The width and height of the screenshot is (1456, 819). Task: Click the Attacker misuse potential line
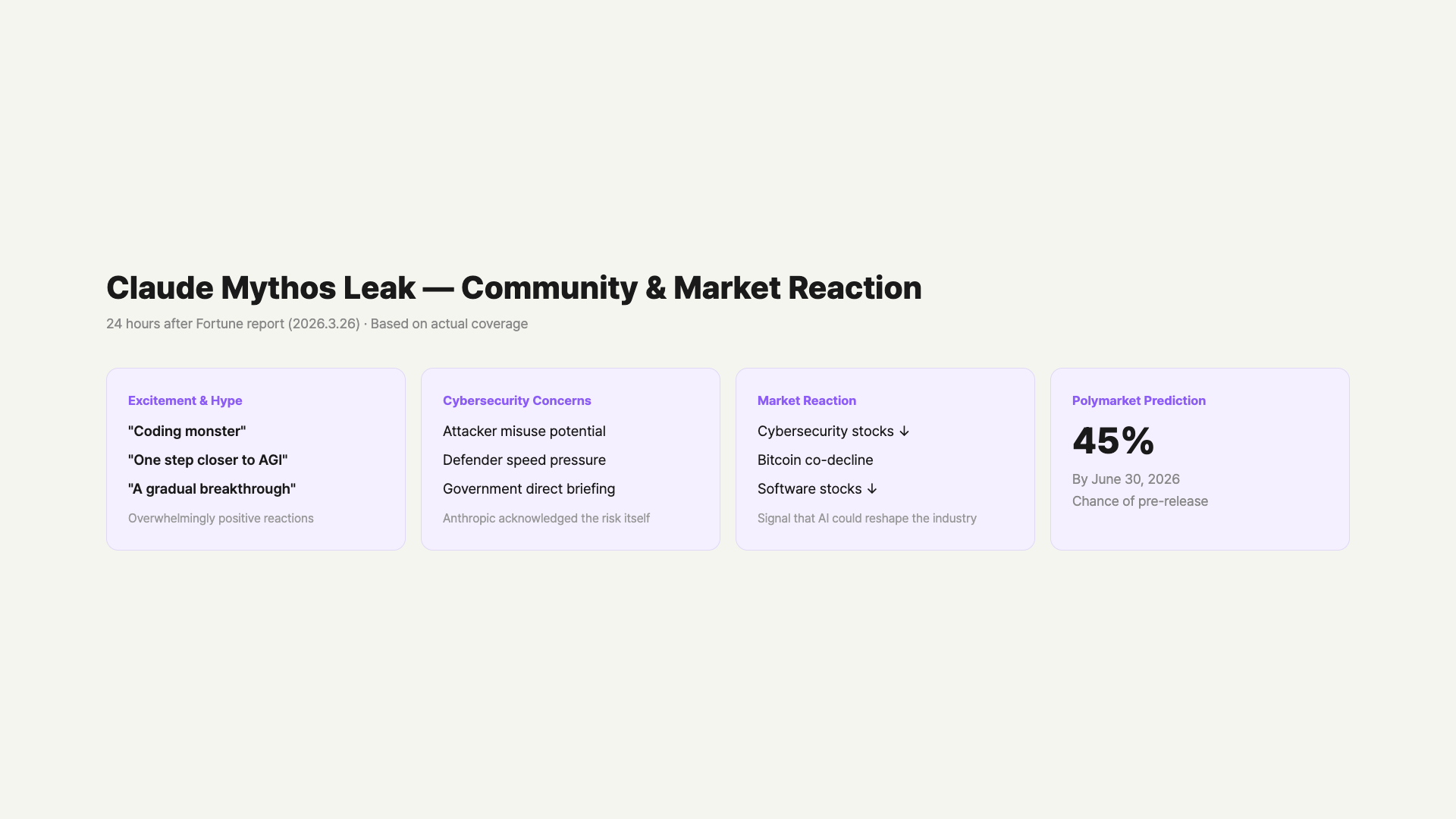[524, 431]
